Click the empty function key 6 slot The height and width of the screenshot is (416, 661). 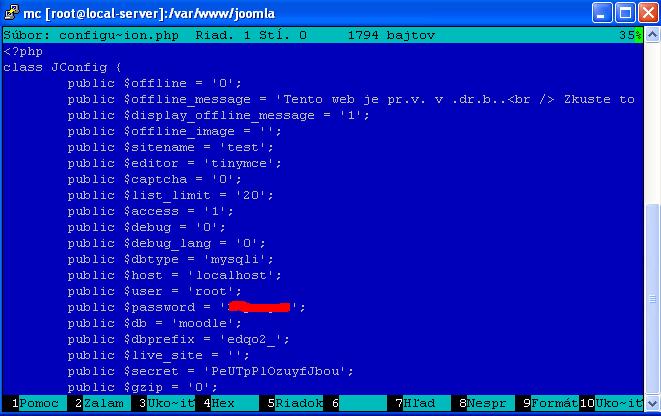pyautogui.click(x=360, y=403)
